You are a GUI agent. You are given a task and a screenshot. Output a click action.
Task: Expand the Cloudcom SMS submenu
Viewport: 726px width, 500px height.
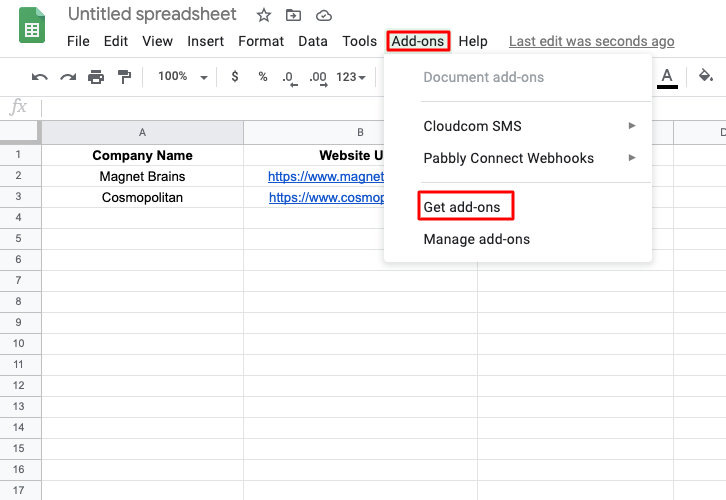click(518, 126)
